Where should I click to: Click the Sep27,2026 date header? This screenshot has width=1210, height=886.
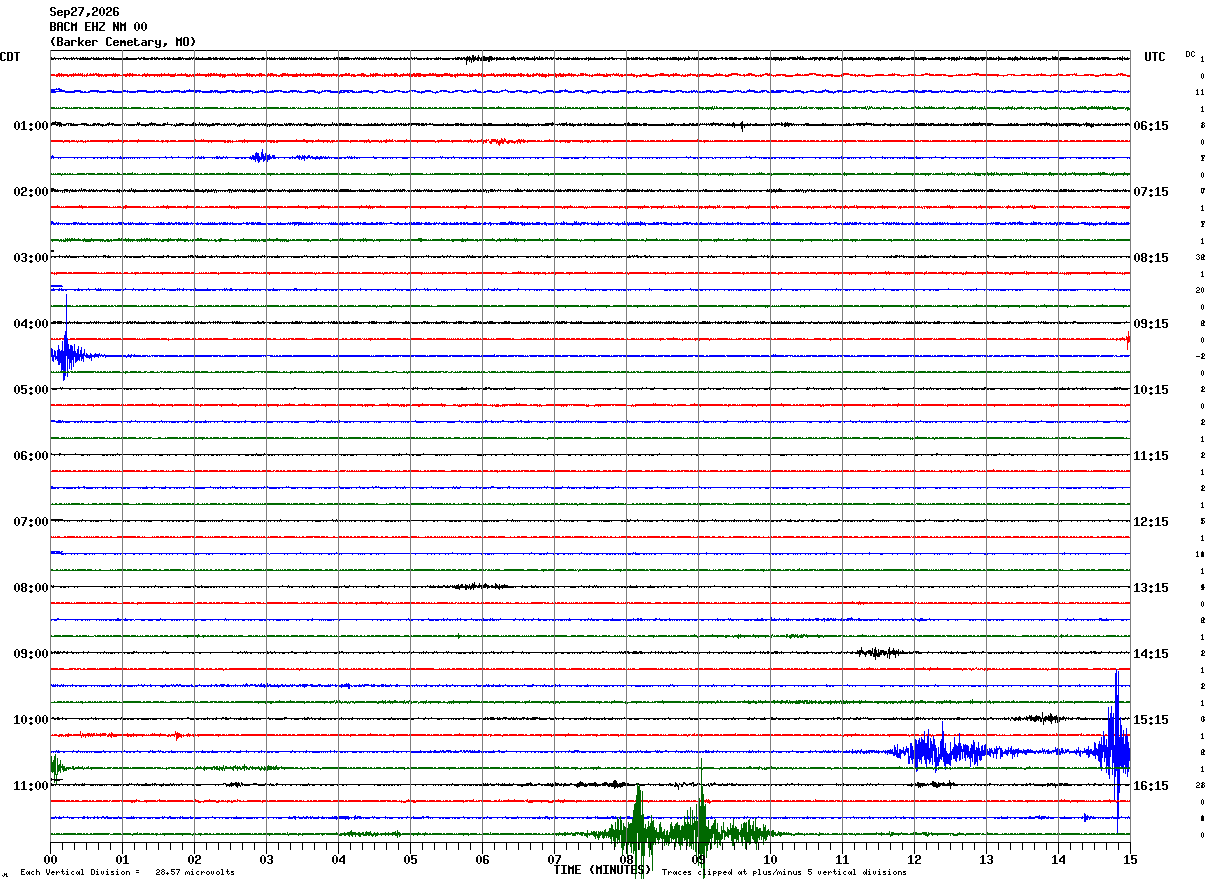(x=84, y=12)
